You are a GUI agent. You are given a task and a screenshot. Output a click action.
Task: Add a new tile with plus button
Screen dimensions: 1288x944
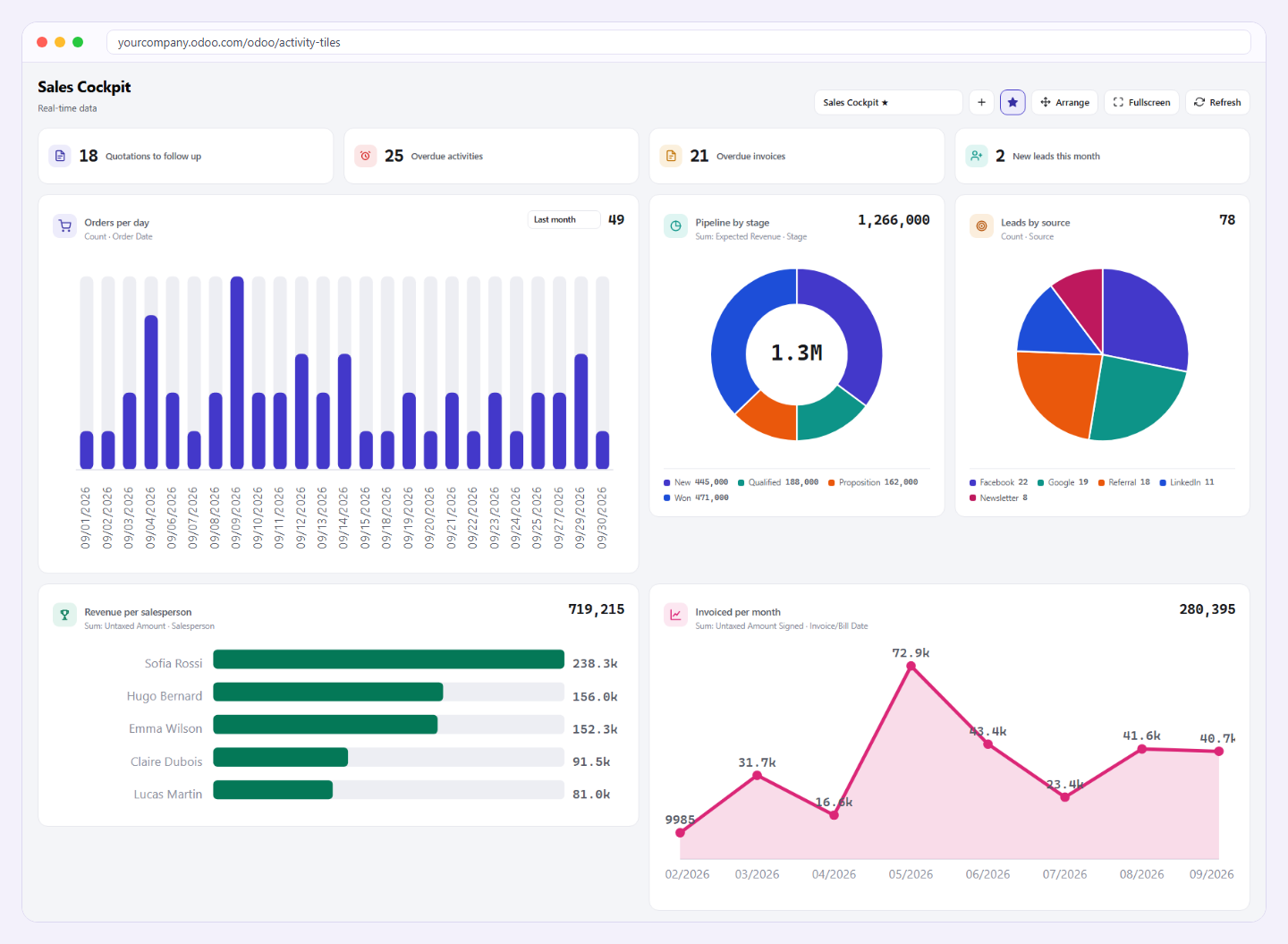click(981, 102)
